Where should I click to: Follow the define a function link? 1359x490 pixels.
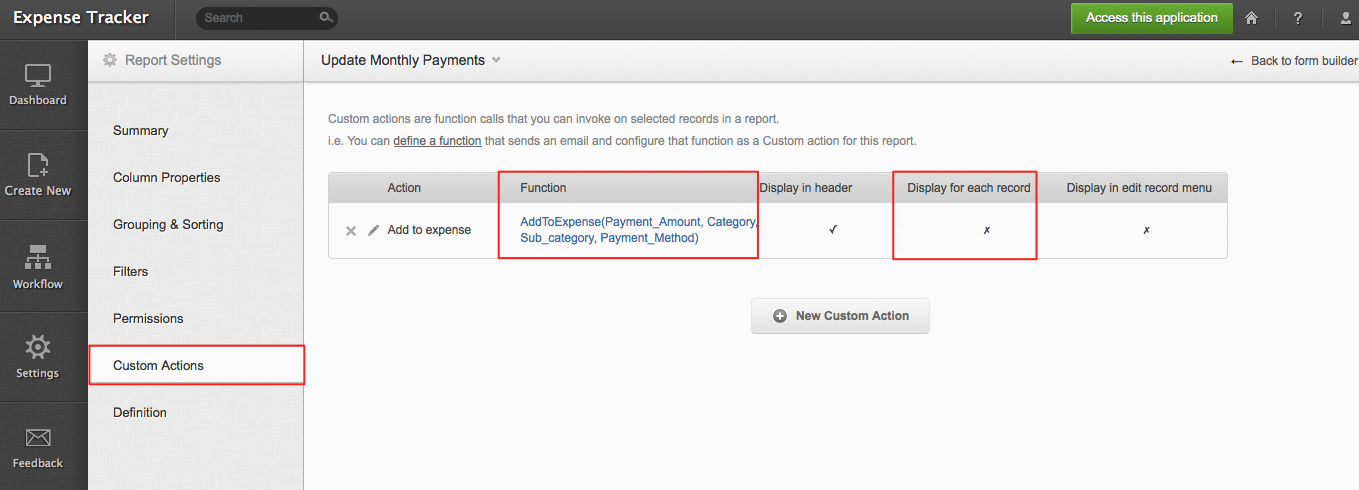click(437, 141)
